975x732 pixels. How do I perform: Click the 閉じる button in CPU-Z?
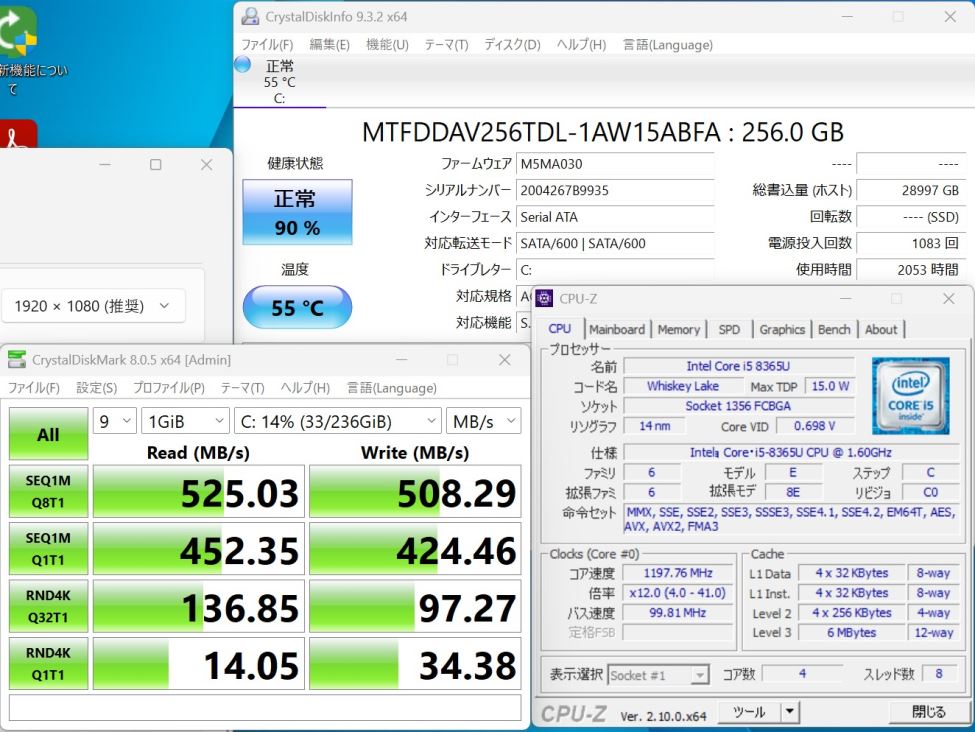pos(928,711)
